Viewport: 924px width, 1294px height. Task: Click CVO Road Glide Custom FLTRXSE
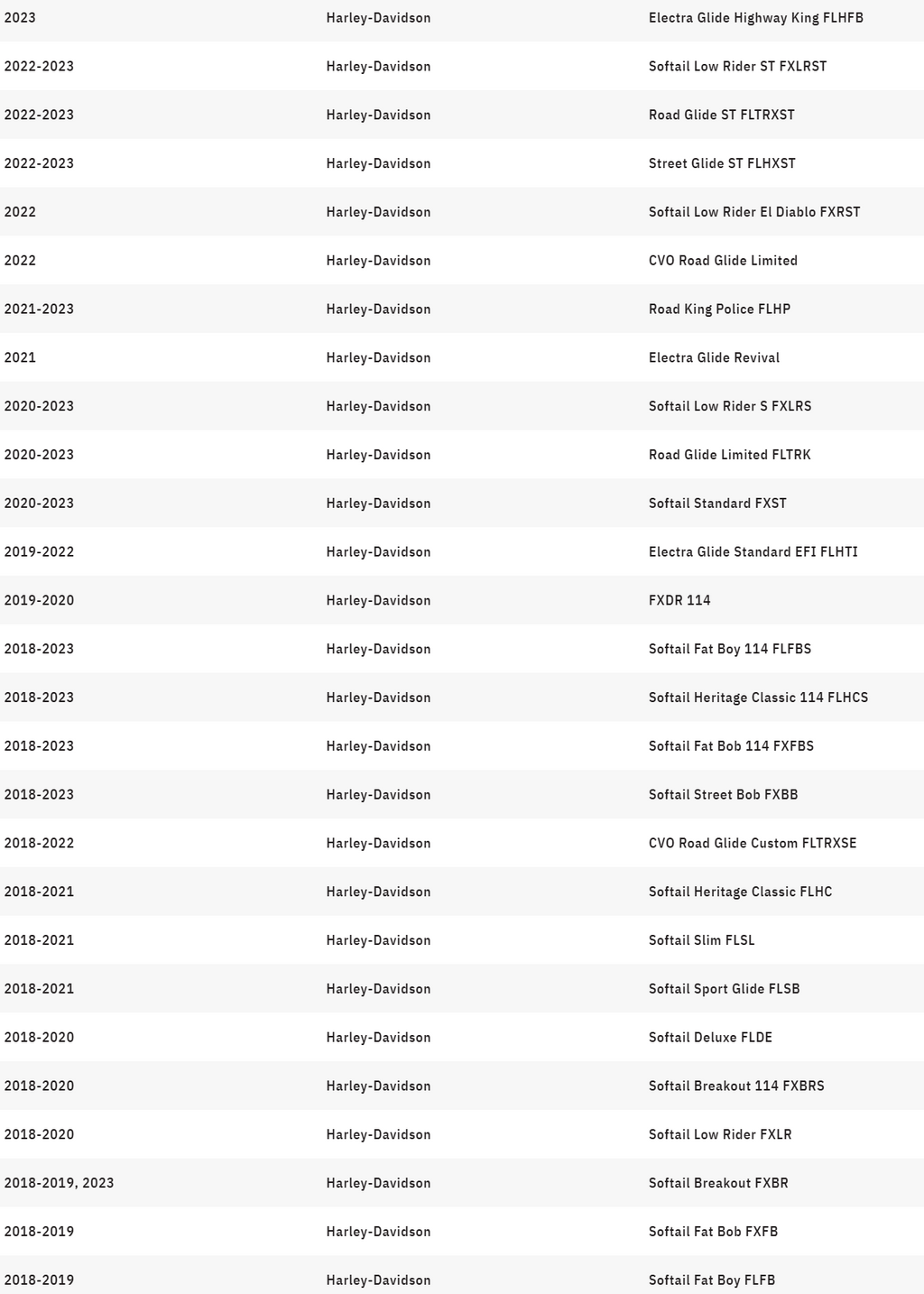(x=753, y=844)
